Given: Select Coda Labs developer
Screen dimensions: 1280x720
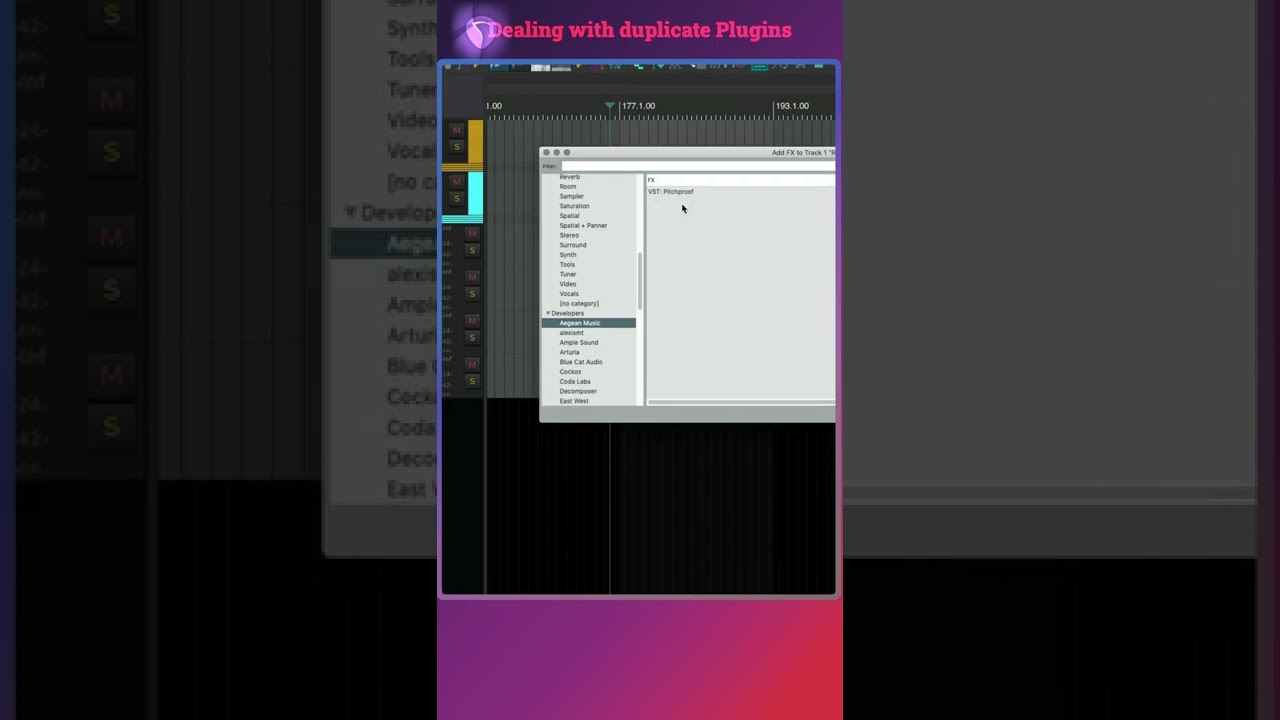Looking at the screenshot, I should (x=575, y=382).
